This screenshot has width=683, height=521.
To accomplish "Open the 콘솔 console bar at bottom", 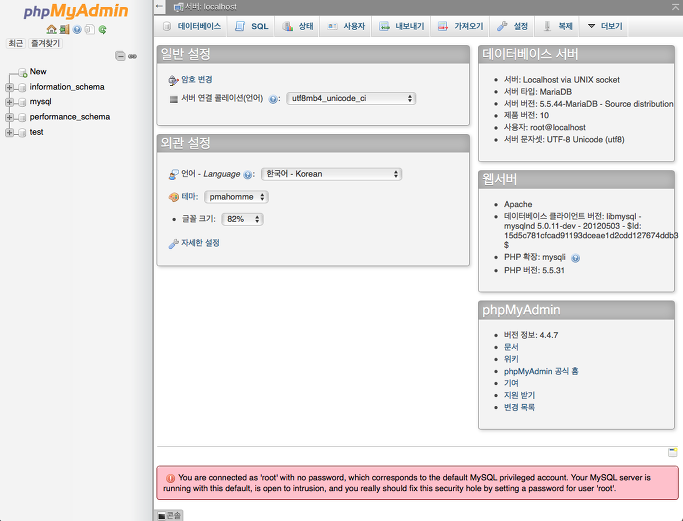I will (x=169, y=516).
